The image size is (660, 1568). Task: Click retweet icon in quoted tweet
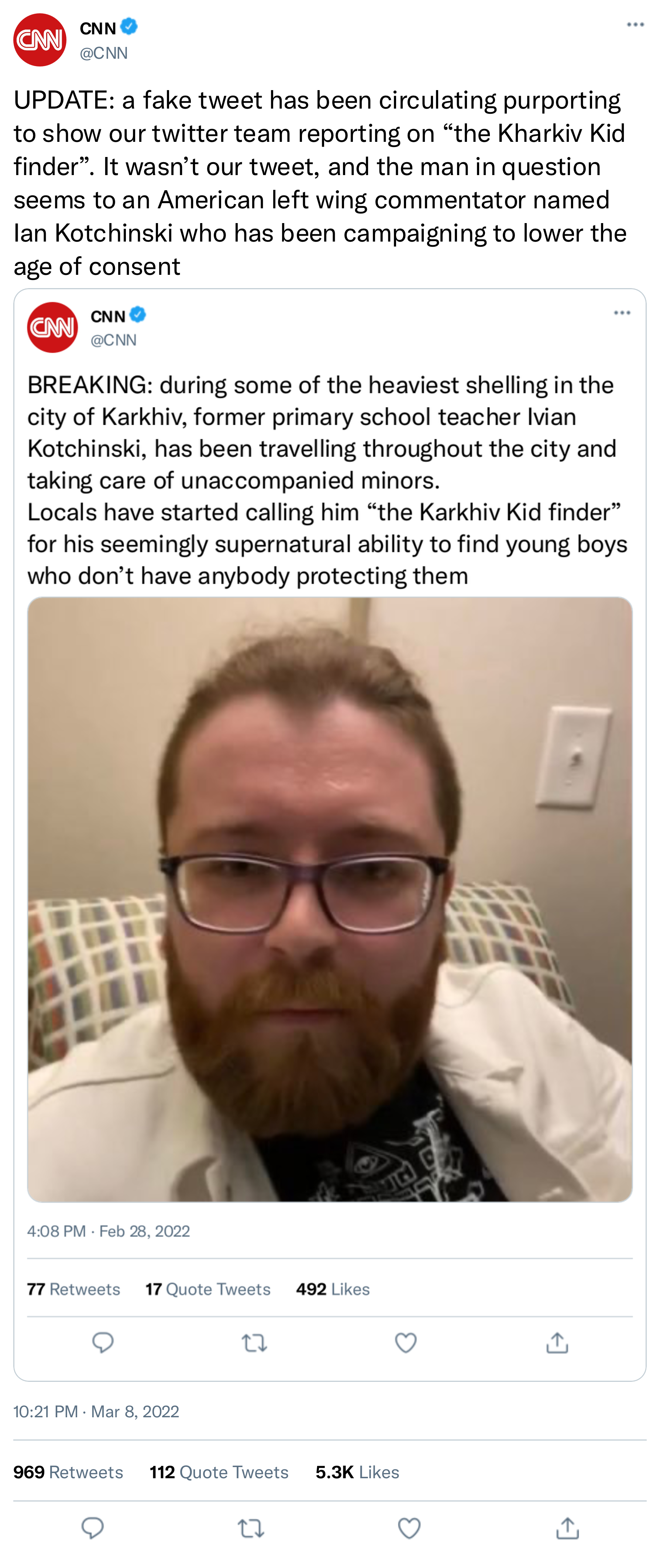(x=254, y=1343)
